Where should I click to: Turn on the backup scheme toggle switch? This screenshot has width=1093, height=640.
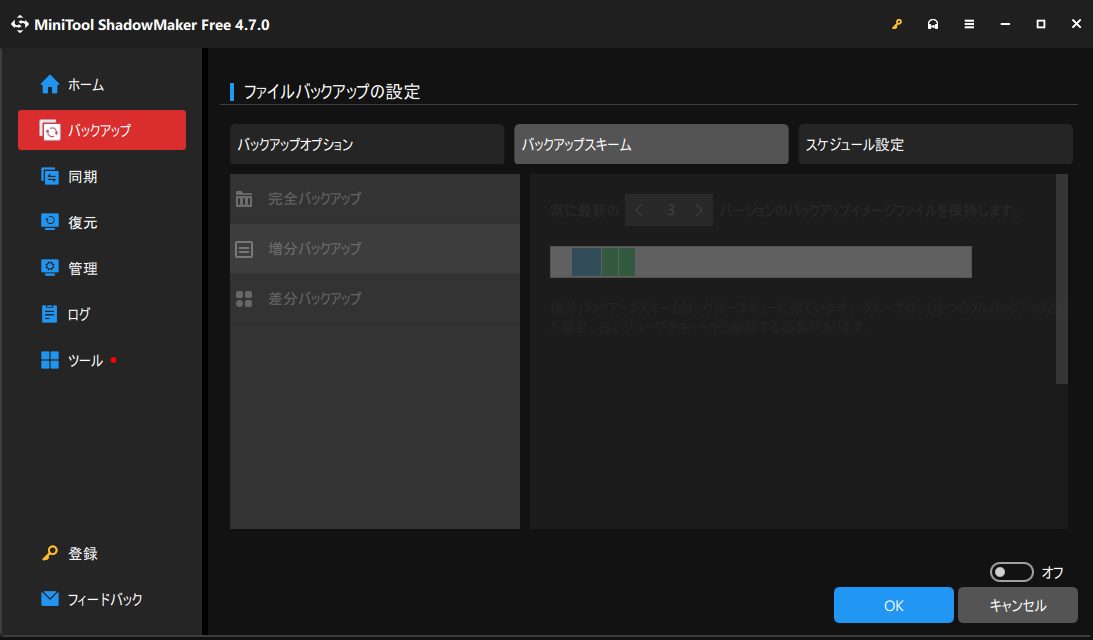[x=1011, y=572]
